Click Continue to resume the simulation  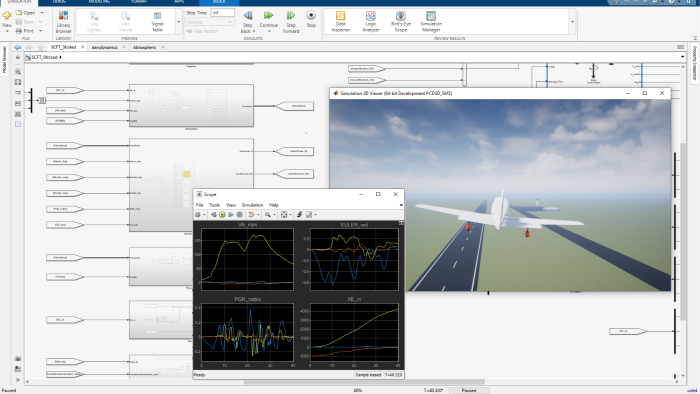[269, 22]
